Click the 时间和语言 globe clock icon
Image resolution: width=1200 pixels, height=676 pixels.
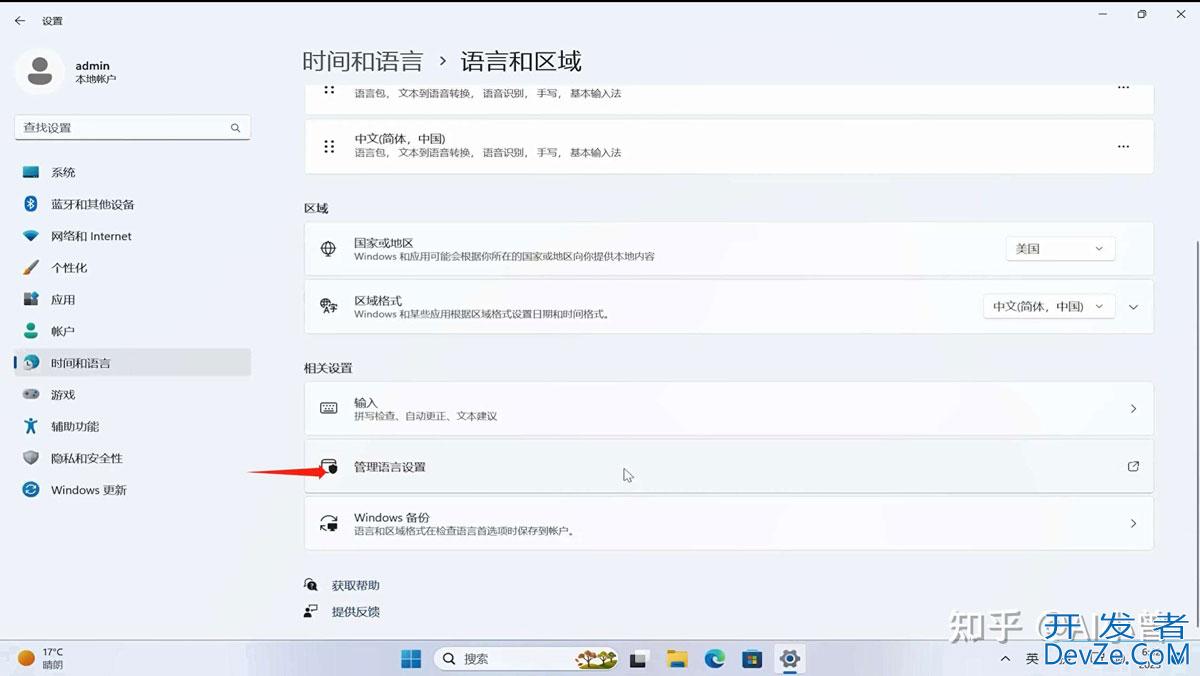tap(31, 363)
